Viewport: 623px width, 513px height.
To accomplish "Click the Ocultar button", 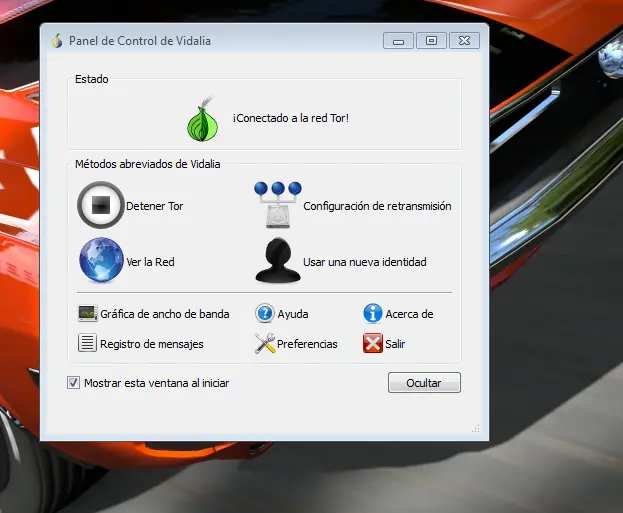I will pos(424,383).
